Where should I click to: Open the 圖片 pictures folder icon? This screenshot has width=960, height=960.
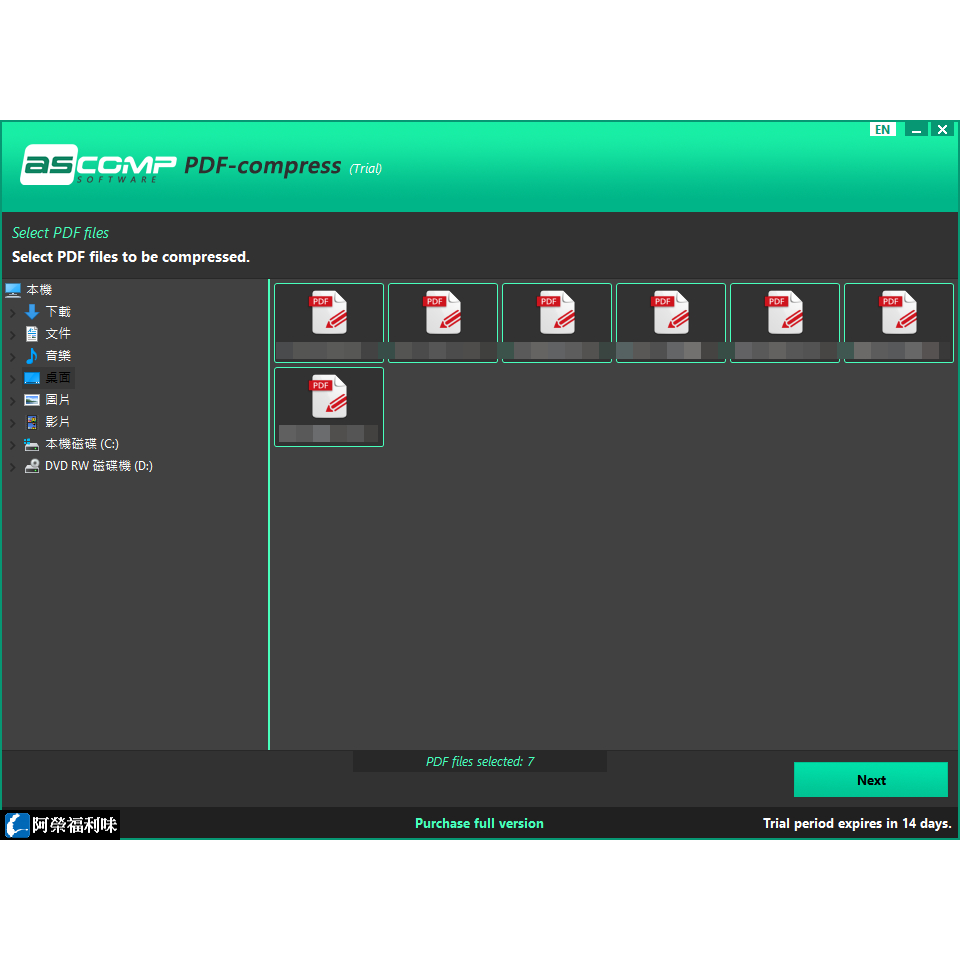32,400
